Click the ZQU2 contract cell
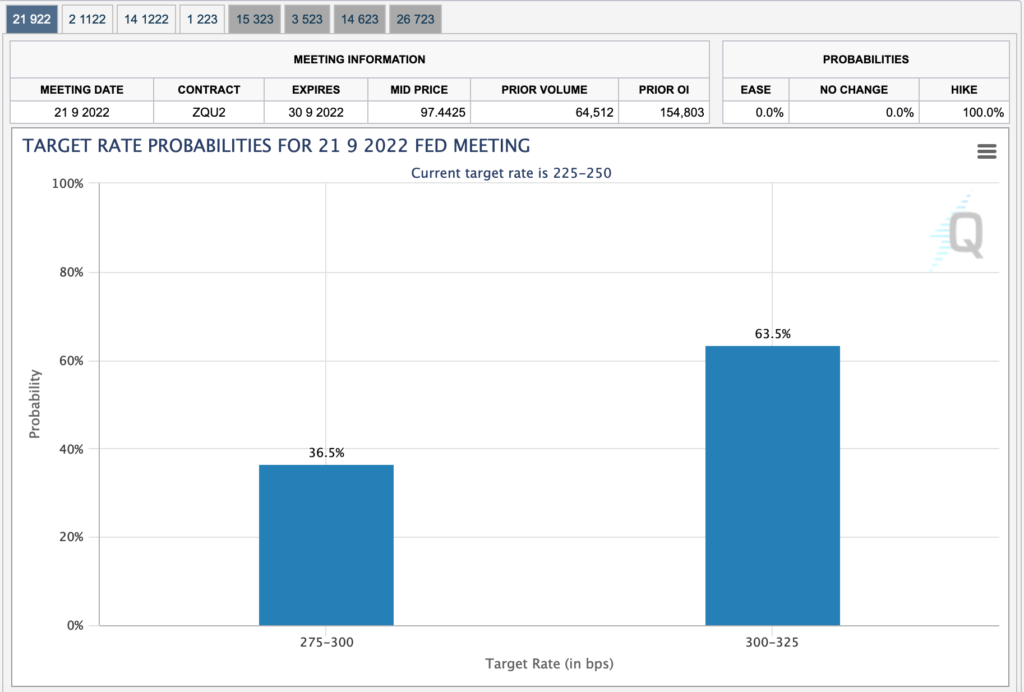 point(209,112)
